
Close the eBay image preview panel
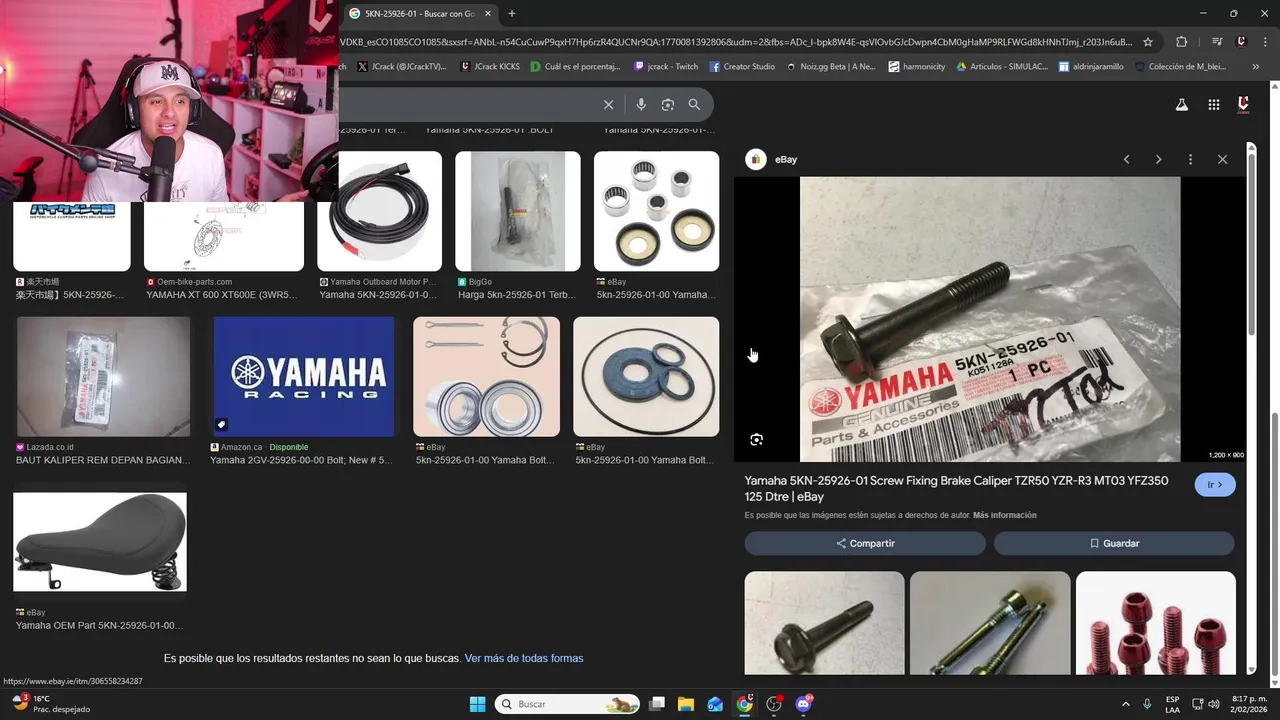pyautogui.click(x=1222, y=159)
